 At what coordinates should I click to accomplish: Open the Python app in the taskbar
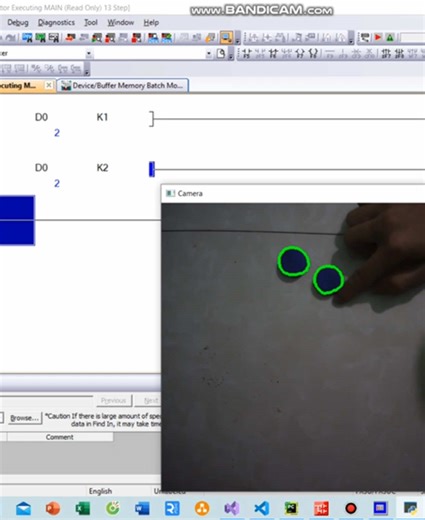click(x=410, y=509)
